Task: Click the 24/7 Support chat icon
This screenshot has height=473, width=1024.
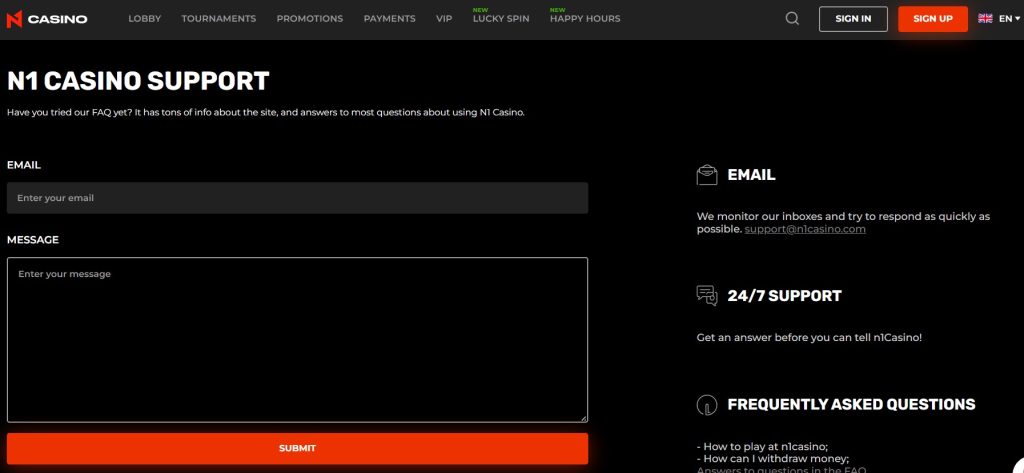Action: tap(707, 295)
